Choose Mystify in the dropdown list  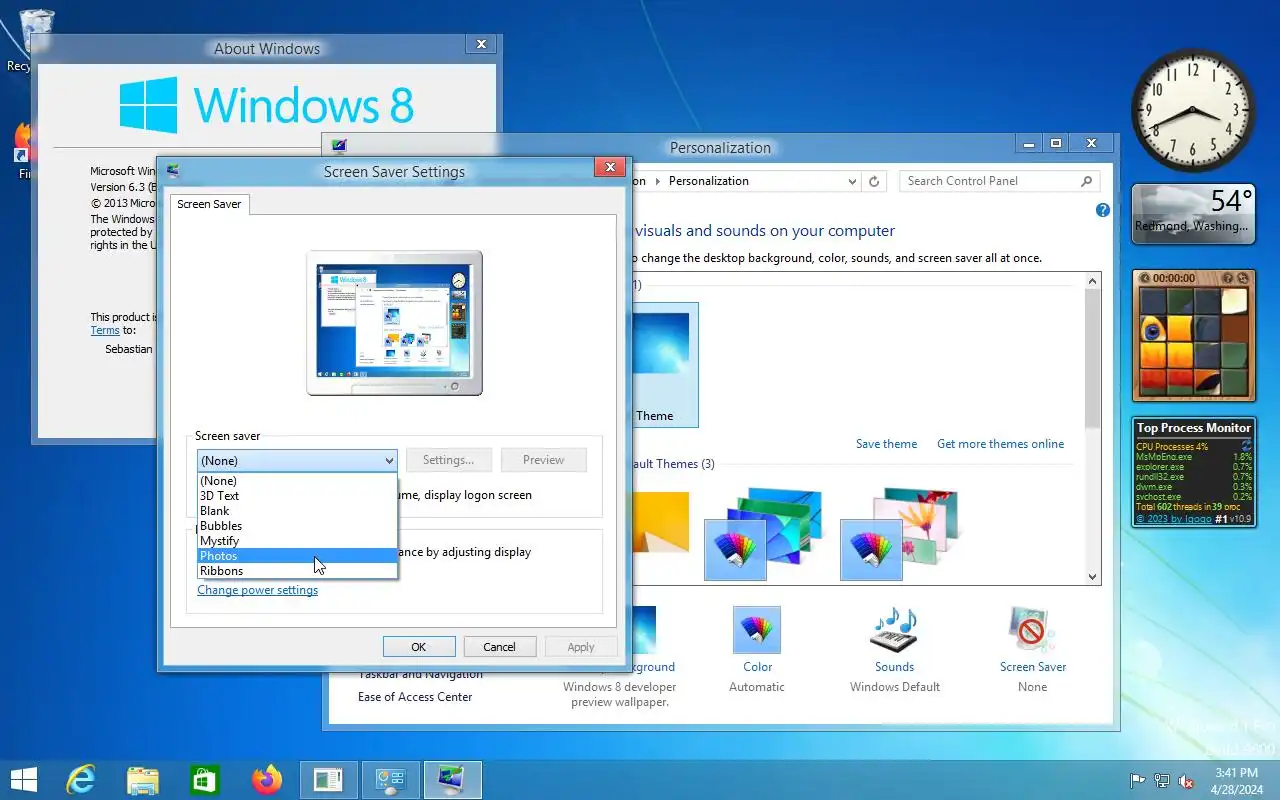pyautogui.click(x=297, y=541)
